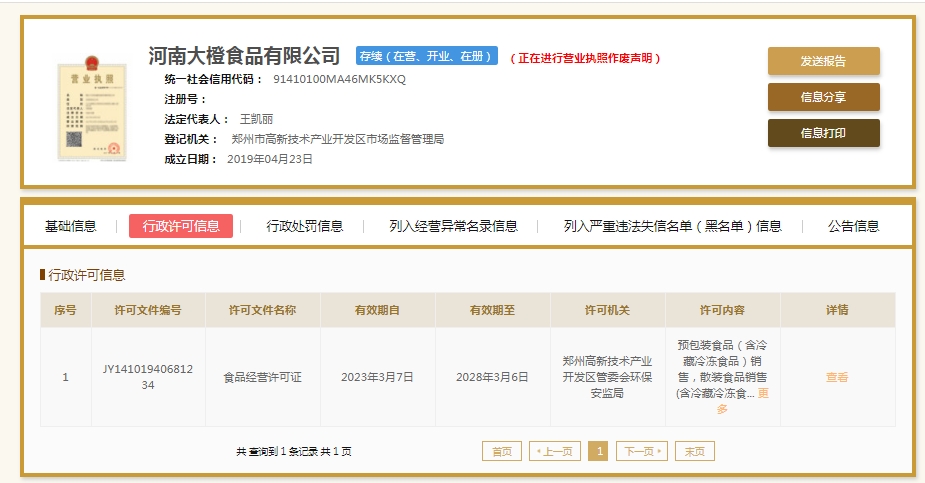Click the 许可内容 column header
This screenshot has width=925, height=483.
[x=723, y=310]
